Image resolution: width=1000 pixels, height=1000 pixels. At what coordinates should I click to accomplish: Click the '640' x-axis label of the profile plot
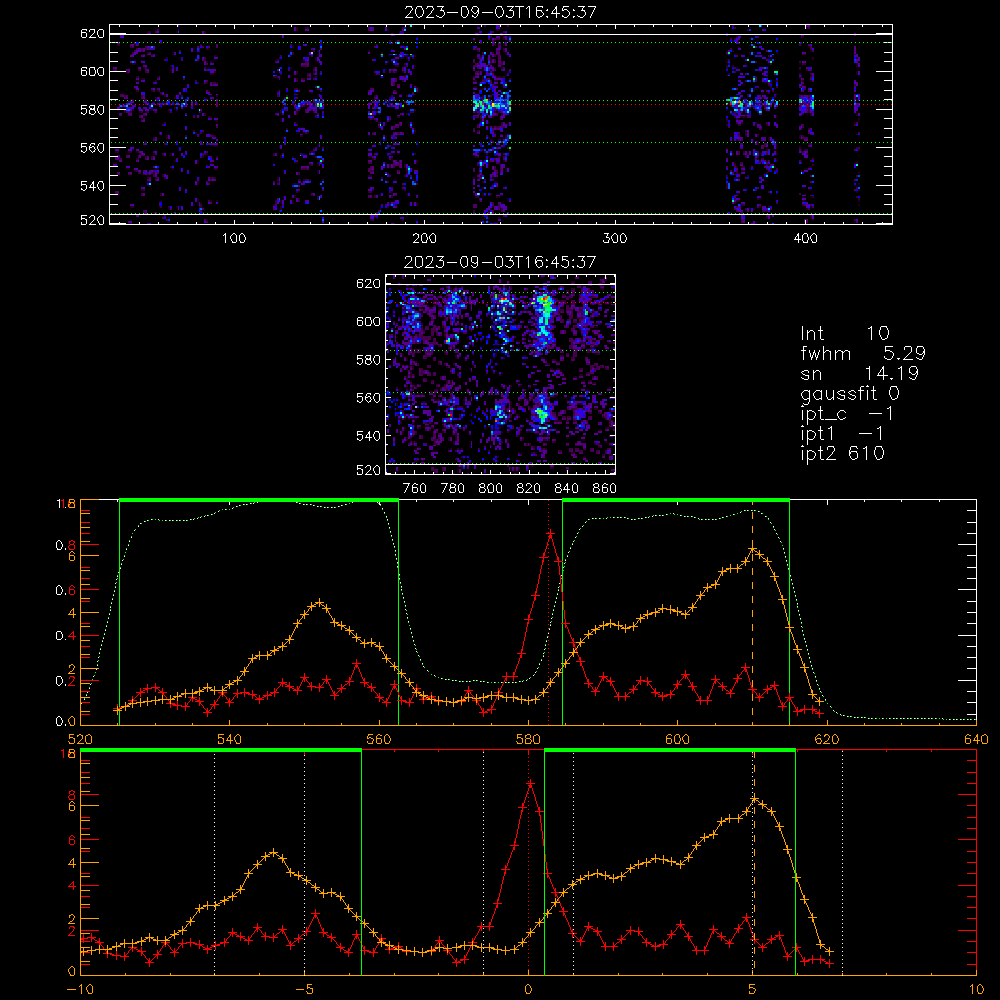976,739
